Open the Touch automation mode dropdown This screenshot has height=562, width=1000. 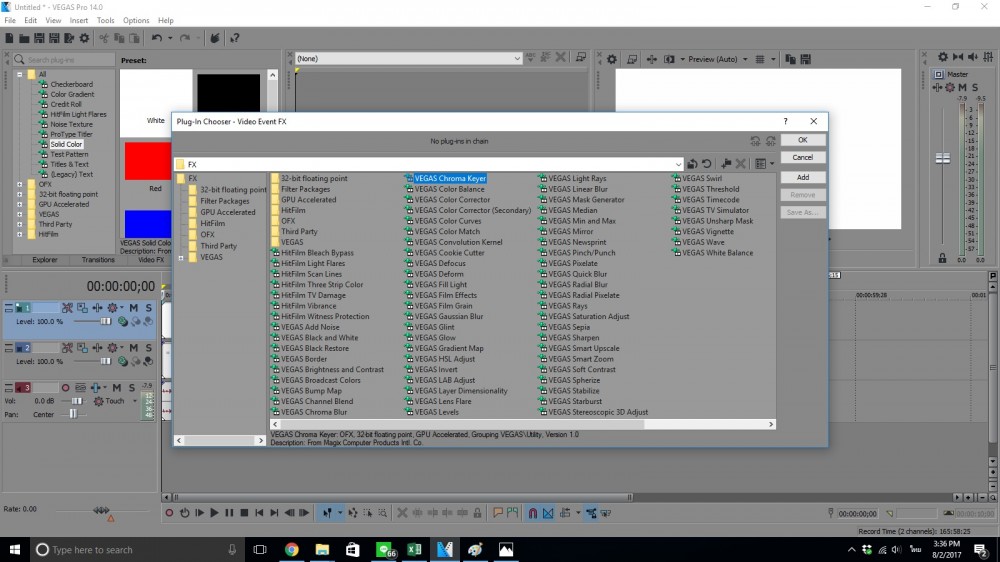pos(135,401)
